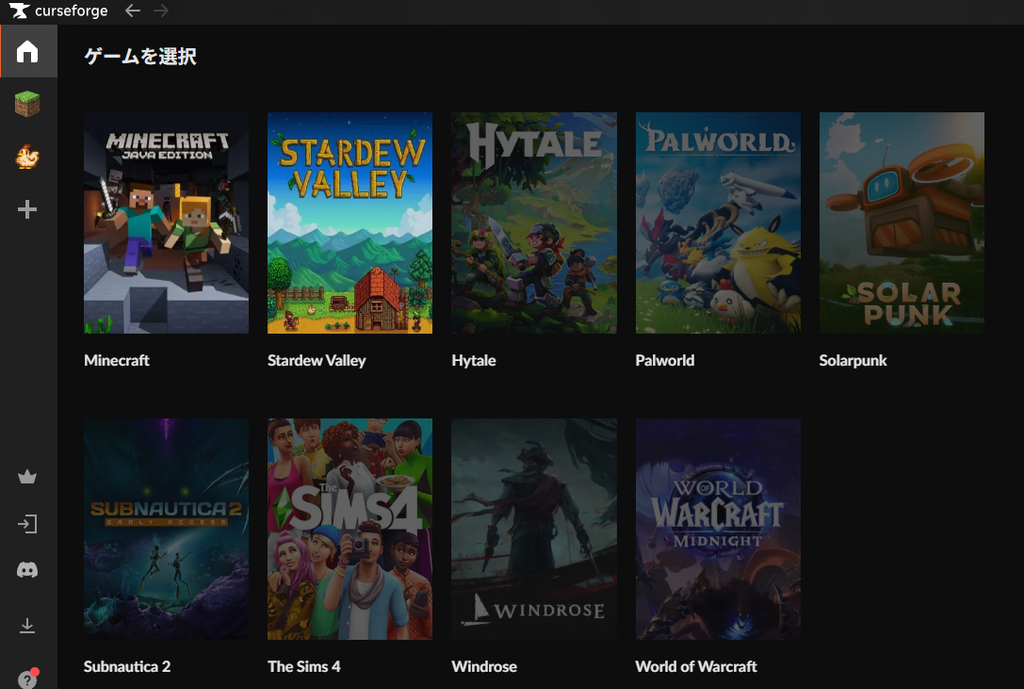Select The Sims 4 cover art

tap(350, 529)
